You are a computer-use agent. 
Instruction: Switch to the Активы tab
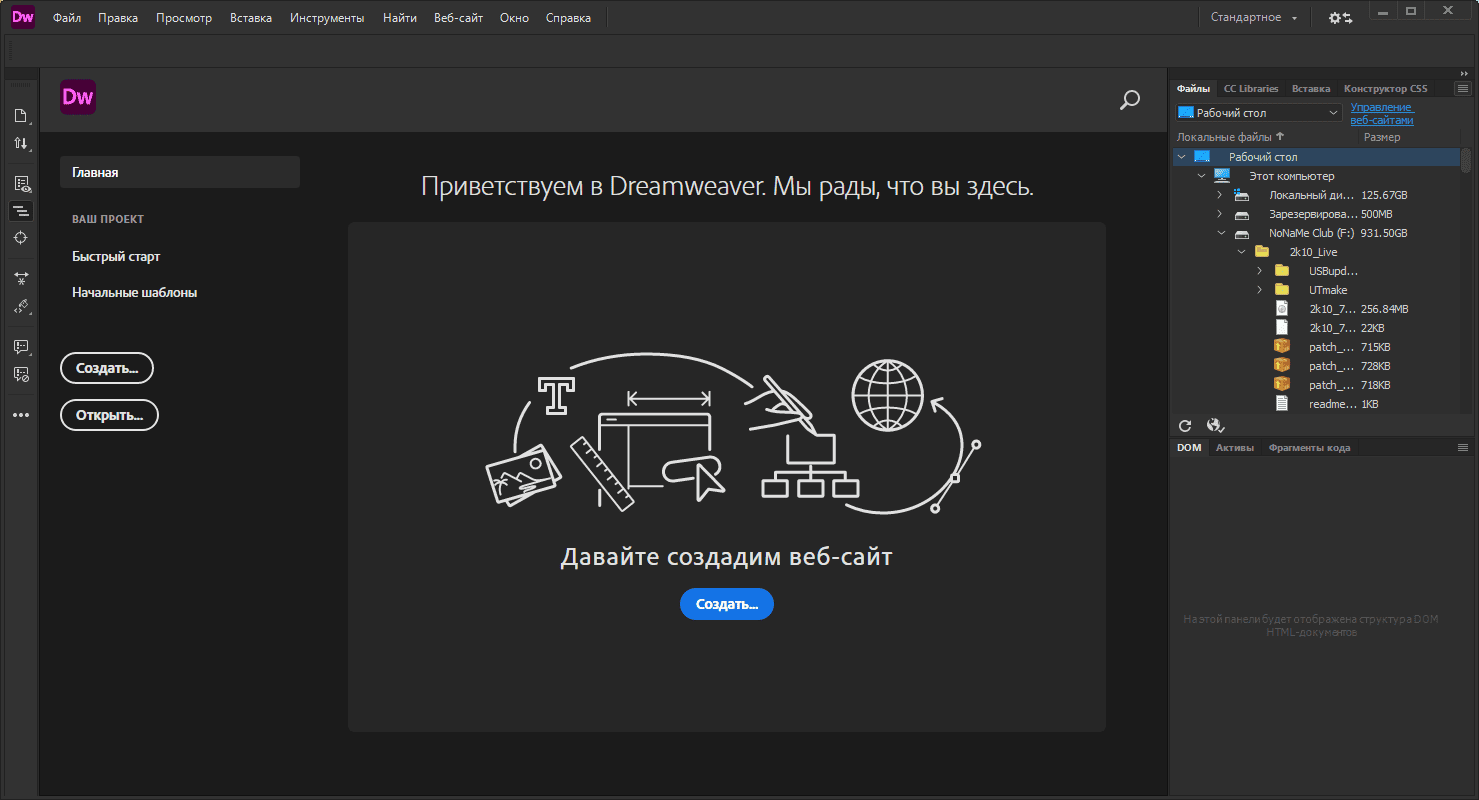[1235, 447]
